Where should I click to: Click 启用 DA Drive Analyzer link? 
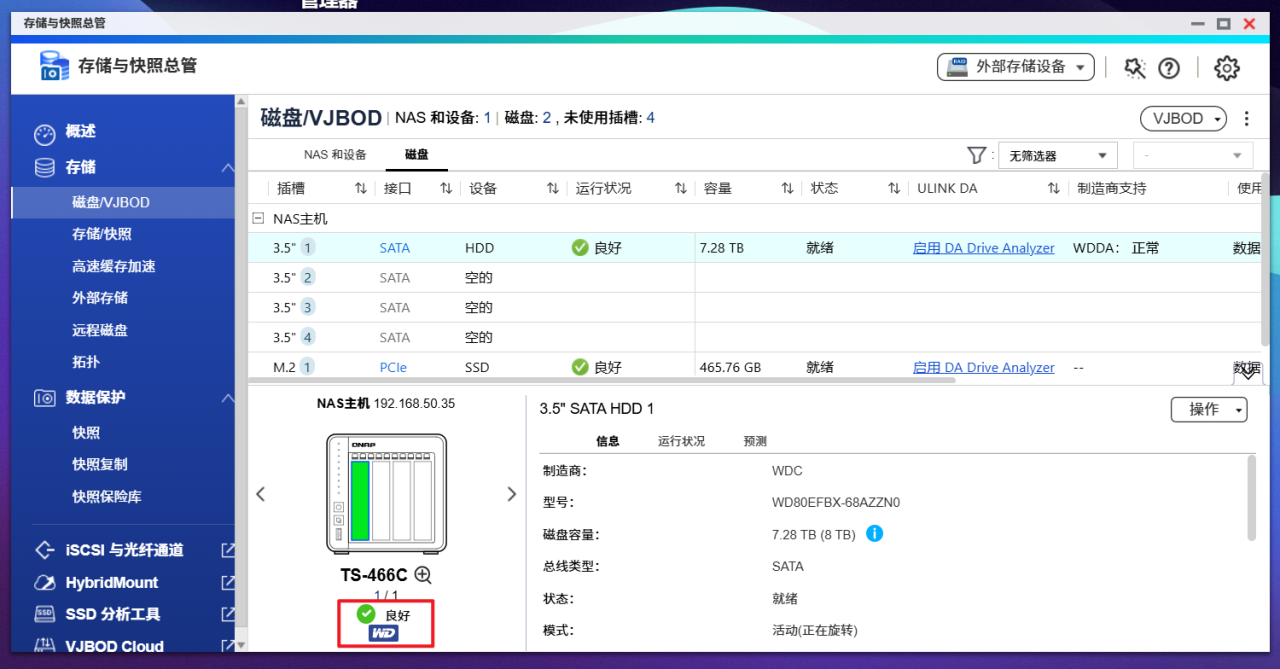(x=983, y=247)
